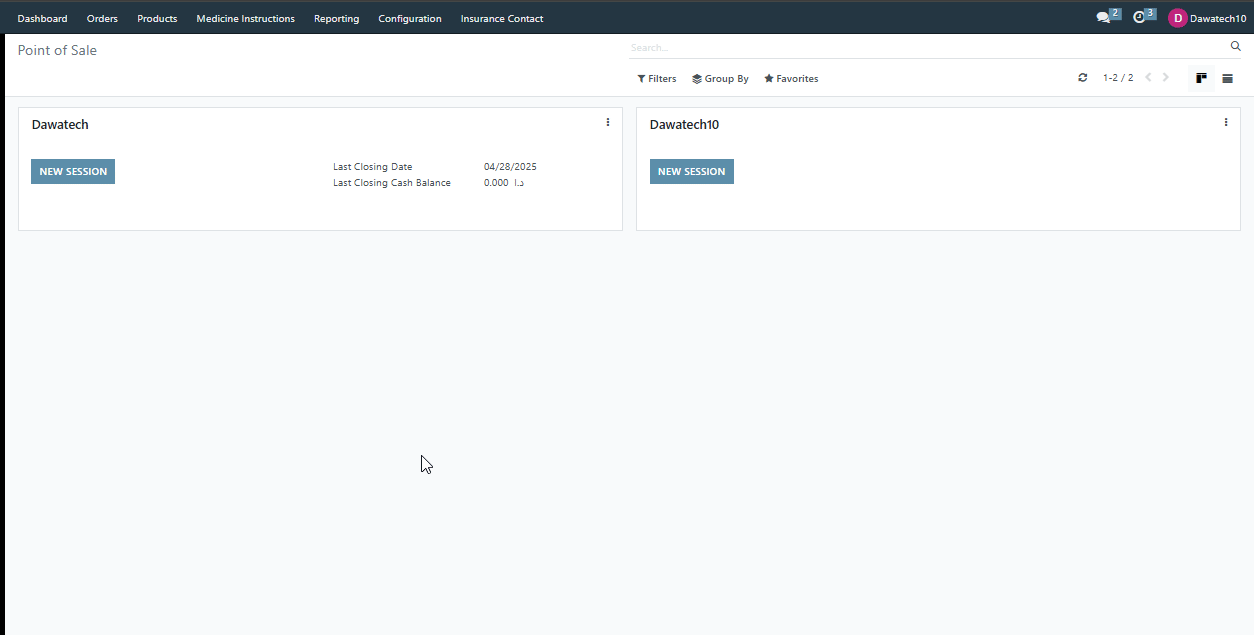Click the Dawatech10 card title
Viewport: 1254px width, 635px height.
(684, 125)
